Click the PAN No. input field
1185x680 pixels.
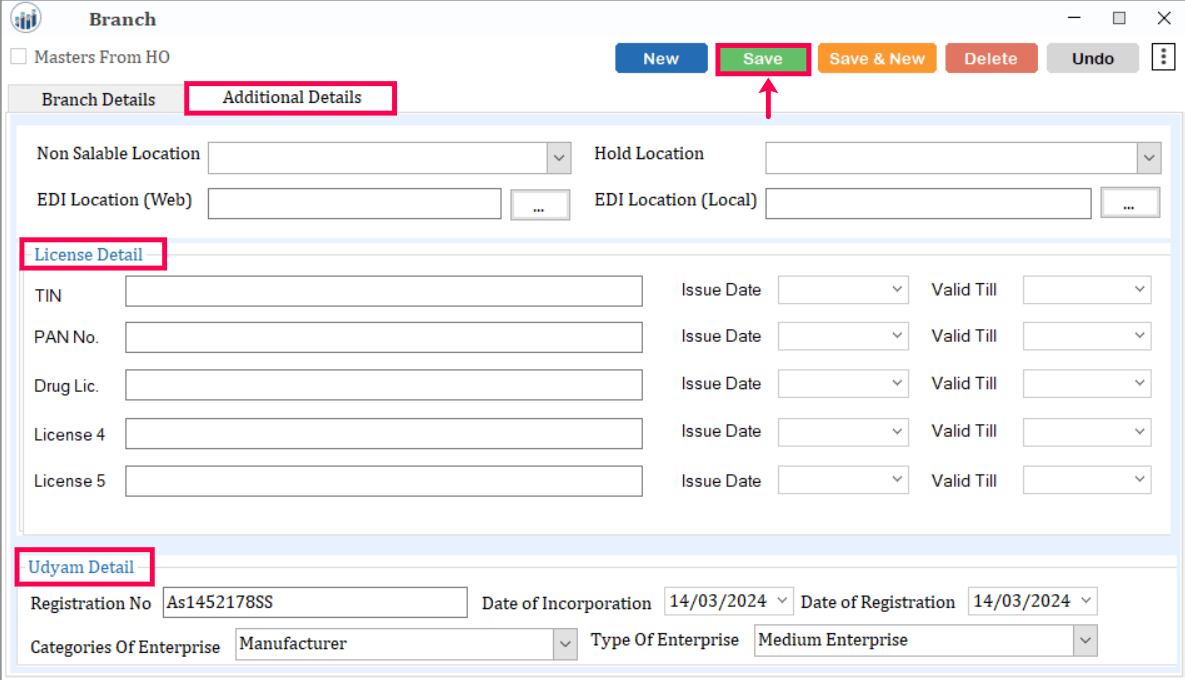[384, 337]
